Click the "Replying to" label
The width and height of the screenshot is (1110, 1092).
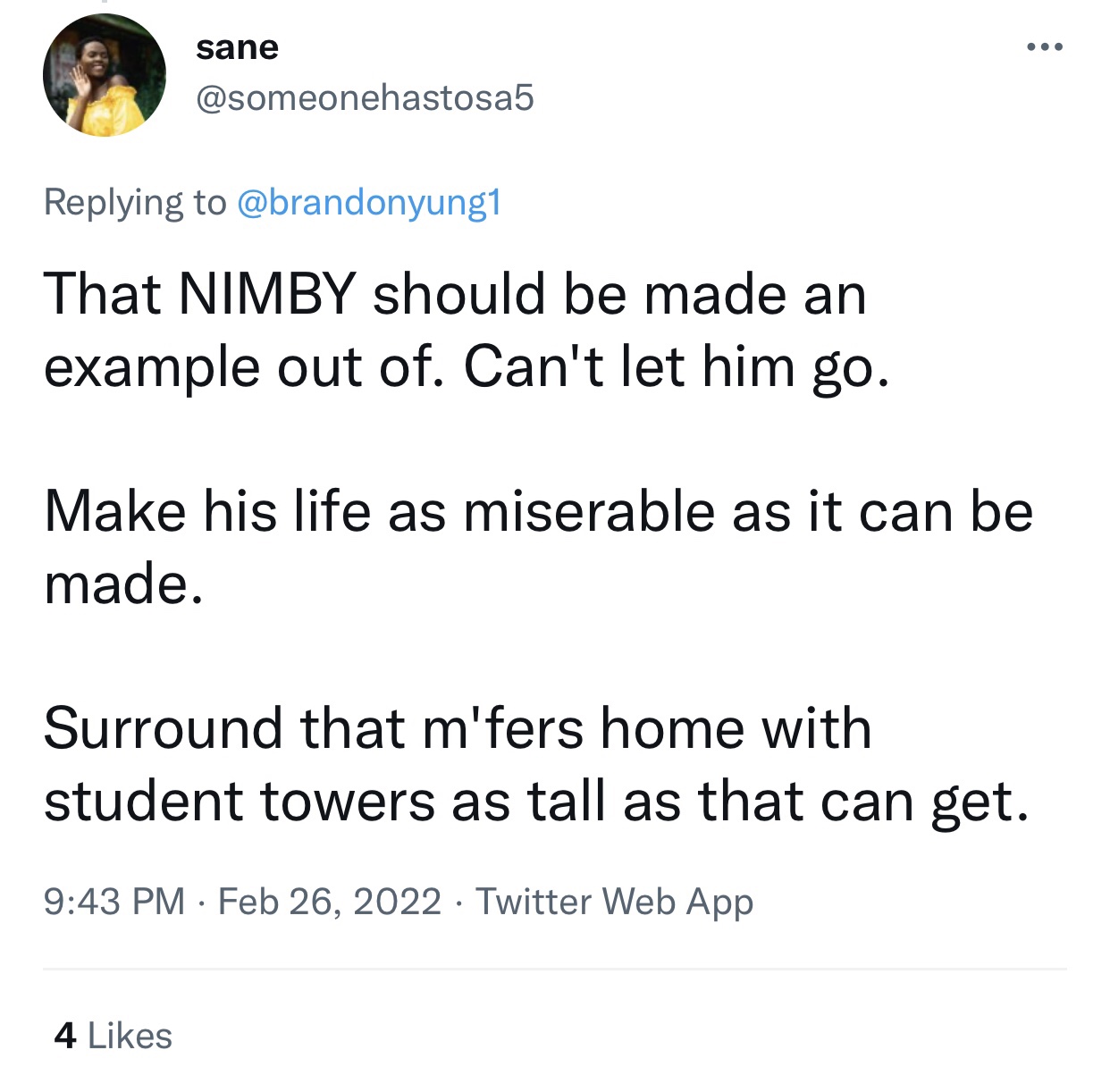(x=135, y=202)
